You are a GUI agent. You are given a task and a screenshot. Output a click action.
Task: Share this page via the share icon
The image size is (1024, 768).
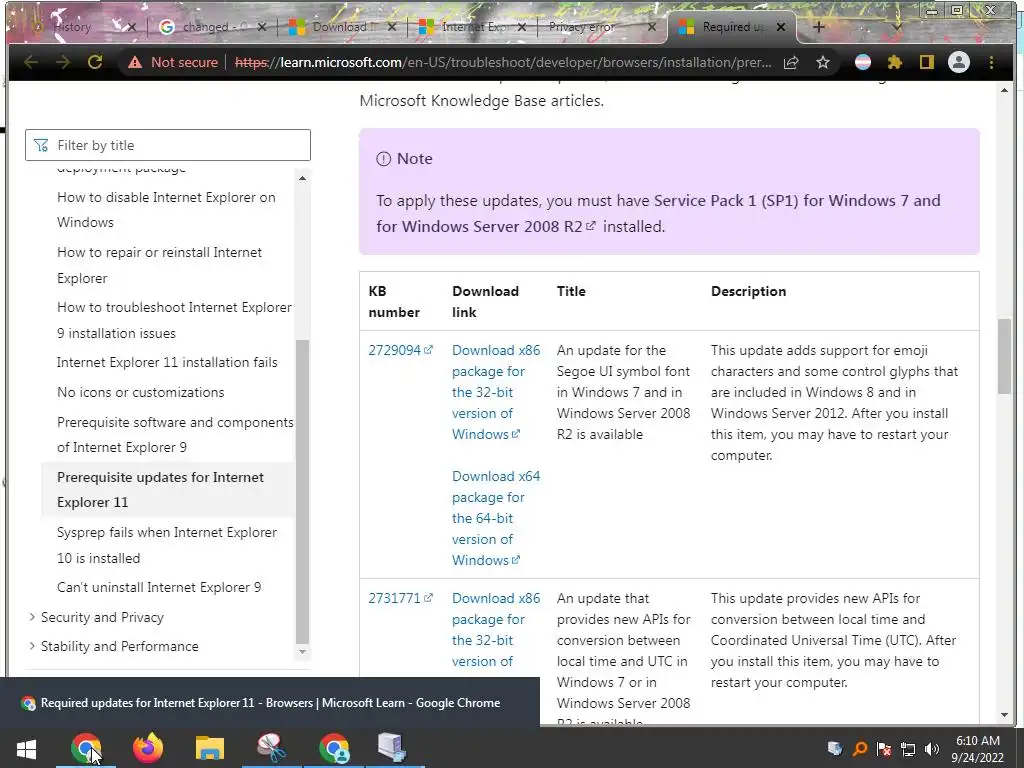pos(791,62)
